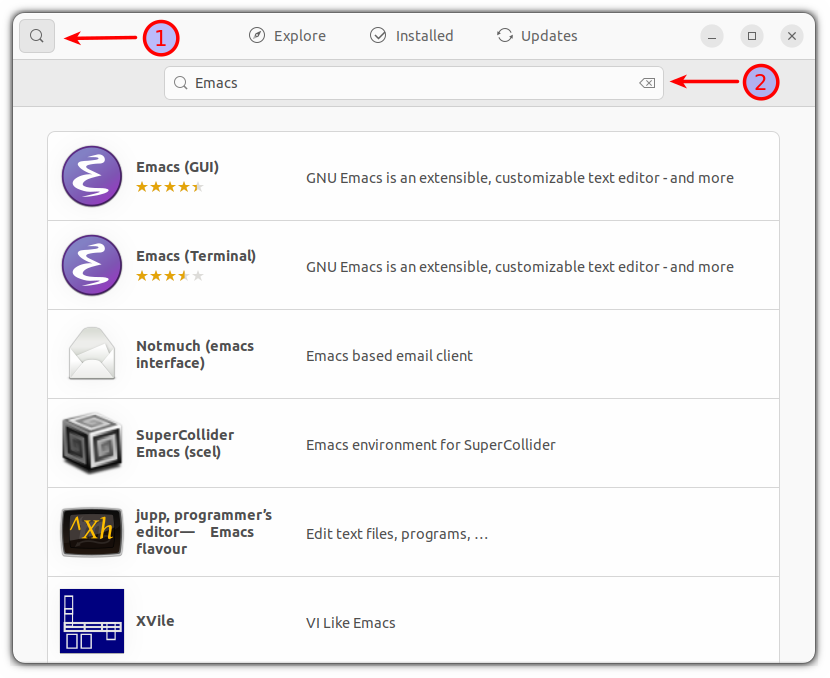Switch to the Installed tab
830x678 pixels.
coord(411,36)
